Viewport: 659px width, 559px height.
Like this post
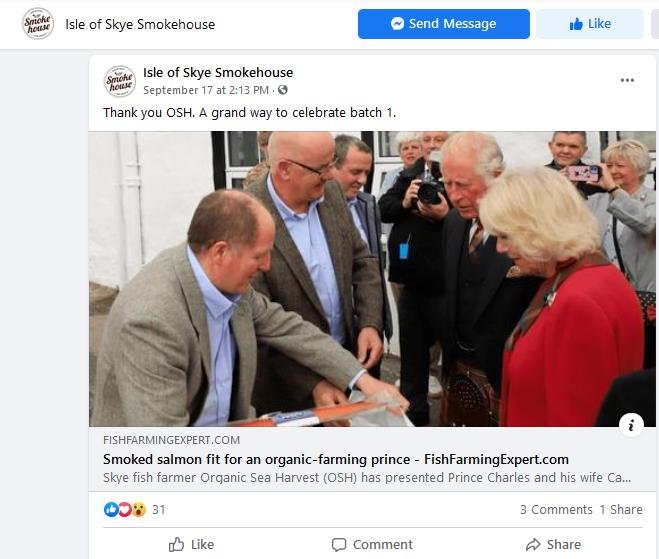tap(191, 545)
